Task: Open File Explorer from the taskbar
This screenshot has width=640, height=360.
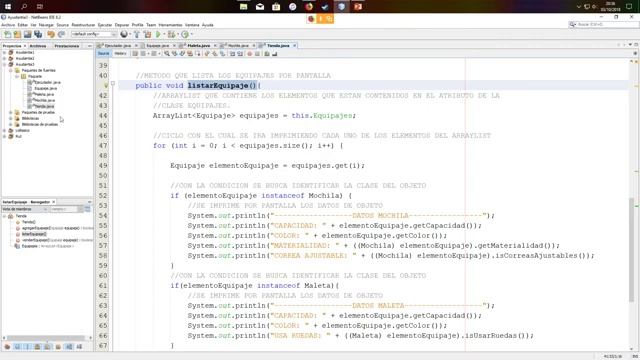Action: point(243,7)
